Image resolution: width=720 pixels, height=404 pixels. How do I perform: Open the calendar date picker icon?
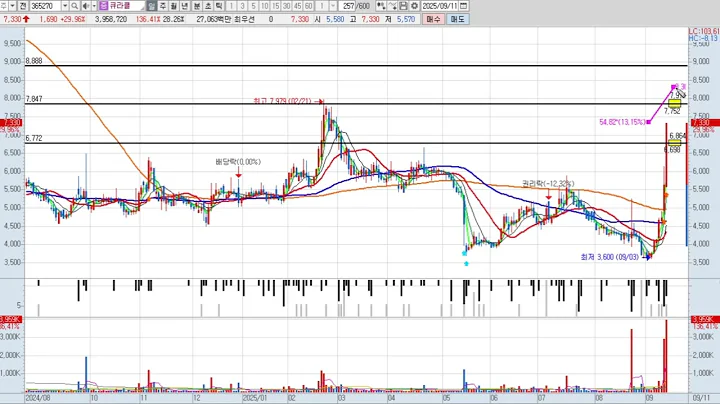(x=464, y=6)
